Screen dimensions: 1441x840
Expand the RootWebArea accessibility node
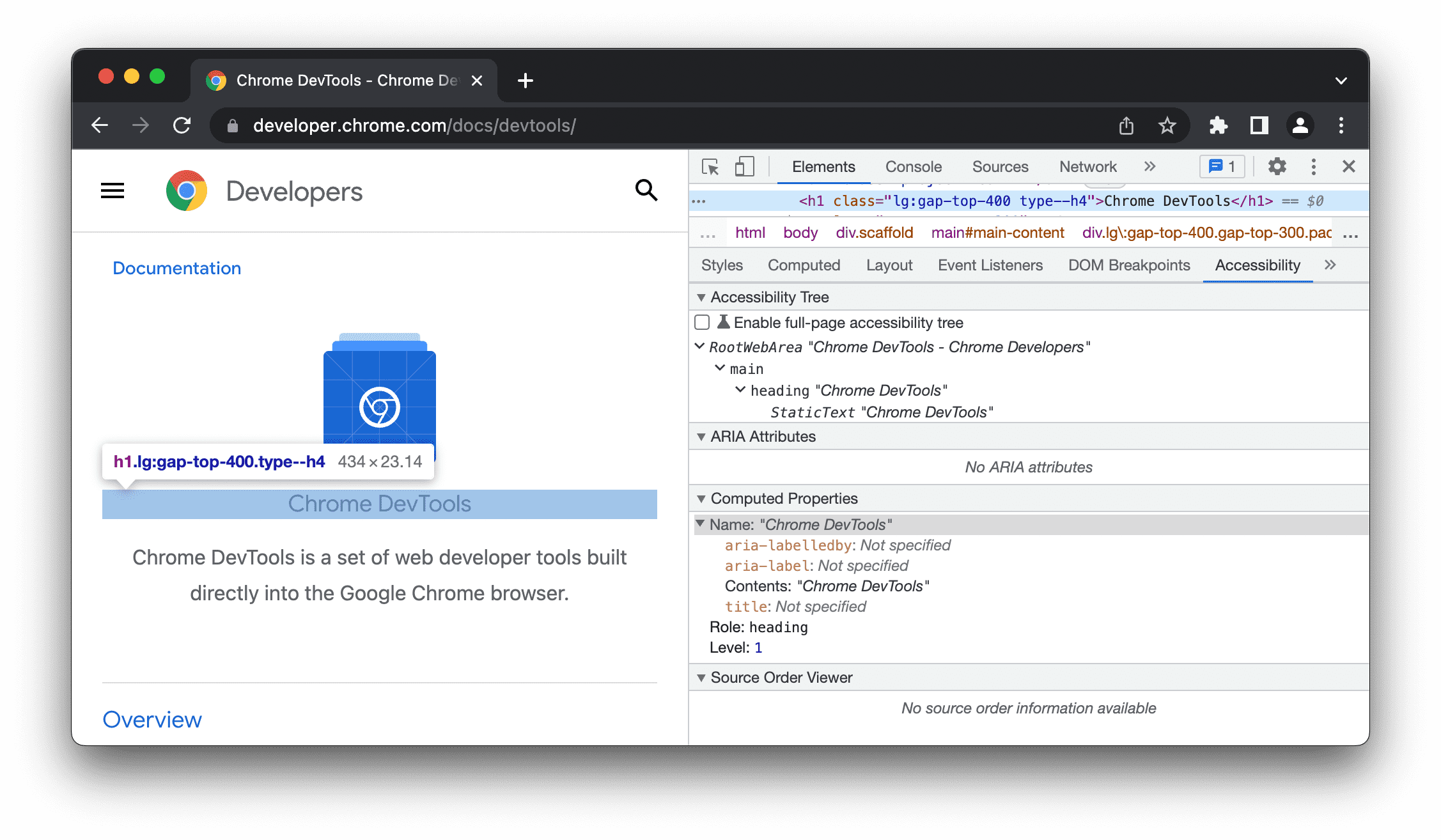click(700, 346)
